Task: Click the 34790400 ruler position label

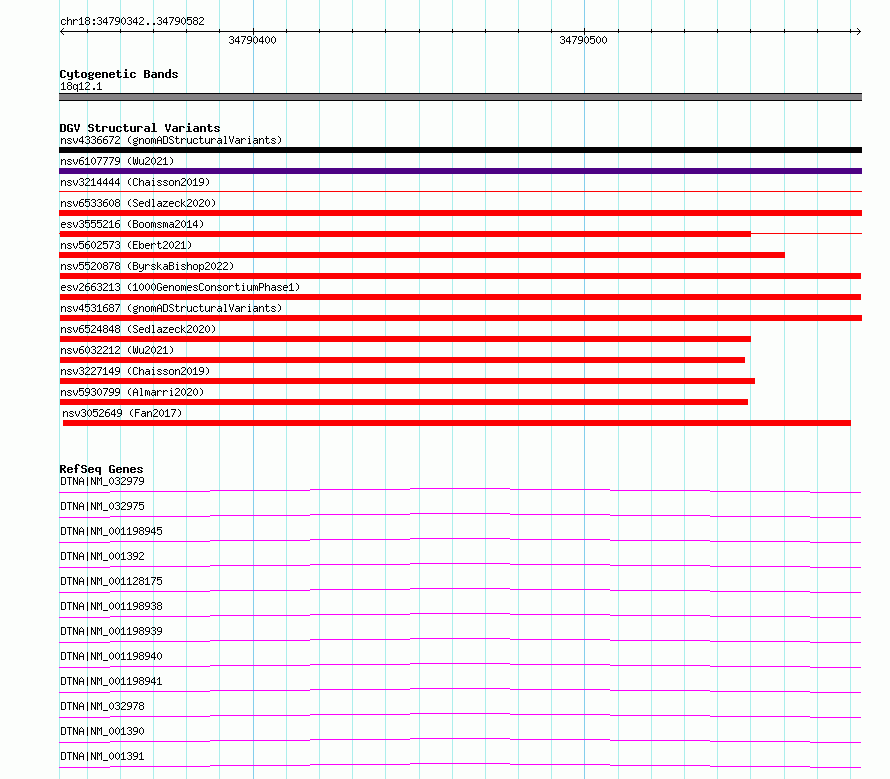Action: coord(252,40)
